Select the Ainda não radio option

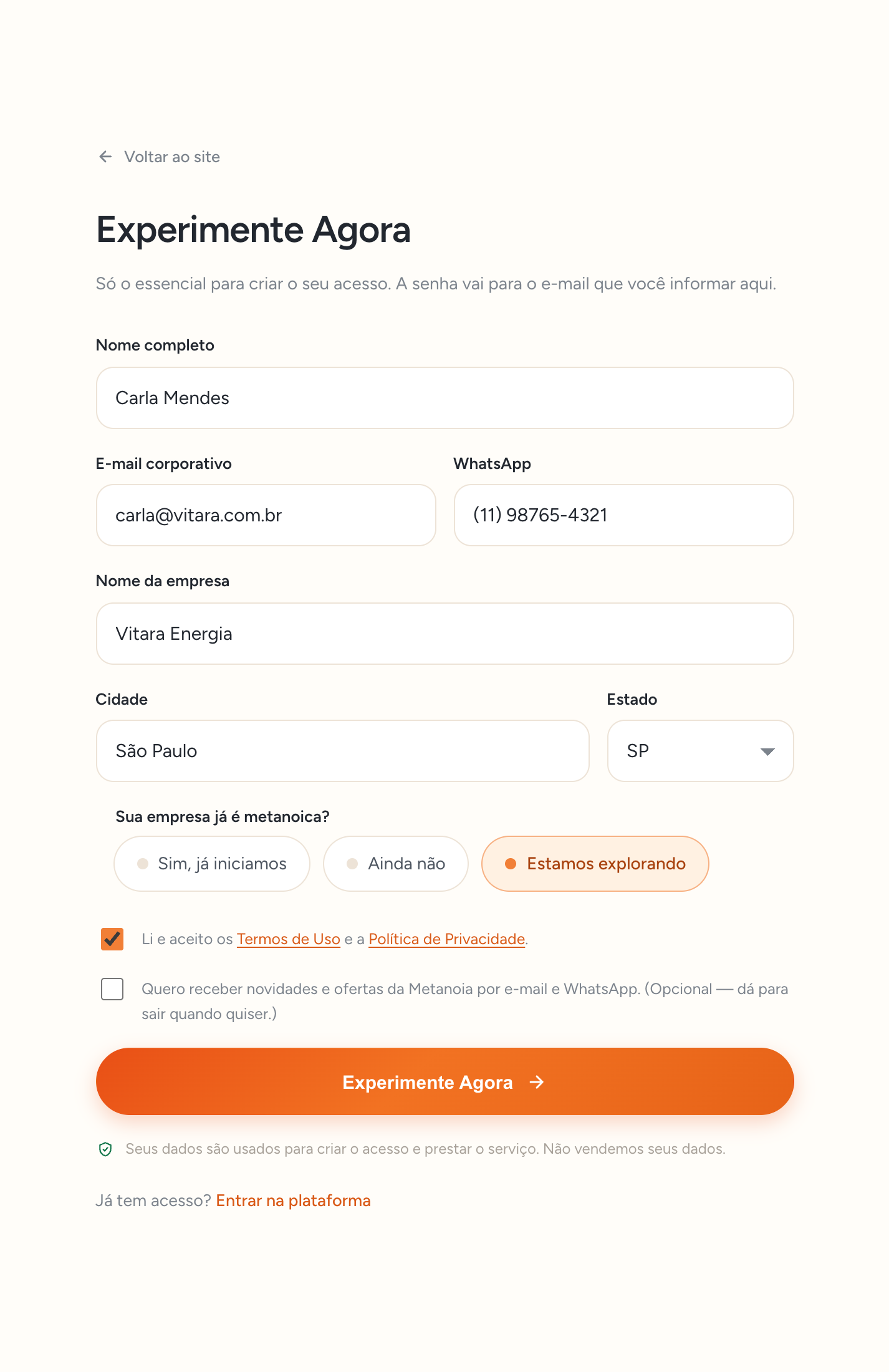coord(396,864)
